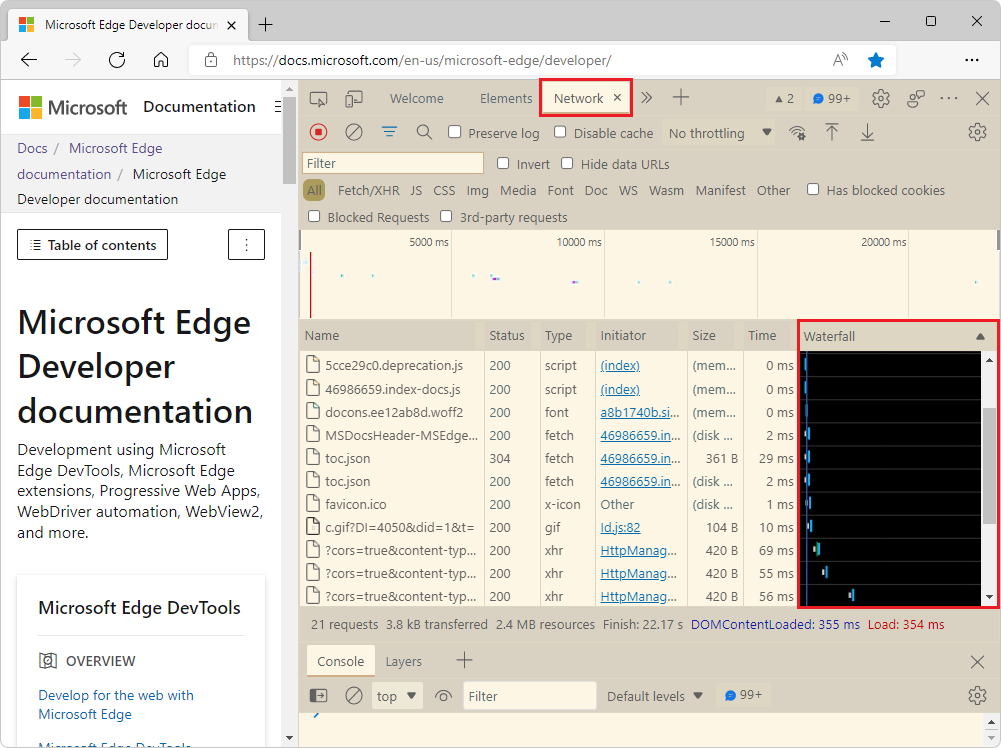This screenshot has height=748, width=1001.
Task: Check 3rd-party requests box
Action: (446, 216)
